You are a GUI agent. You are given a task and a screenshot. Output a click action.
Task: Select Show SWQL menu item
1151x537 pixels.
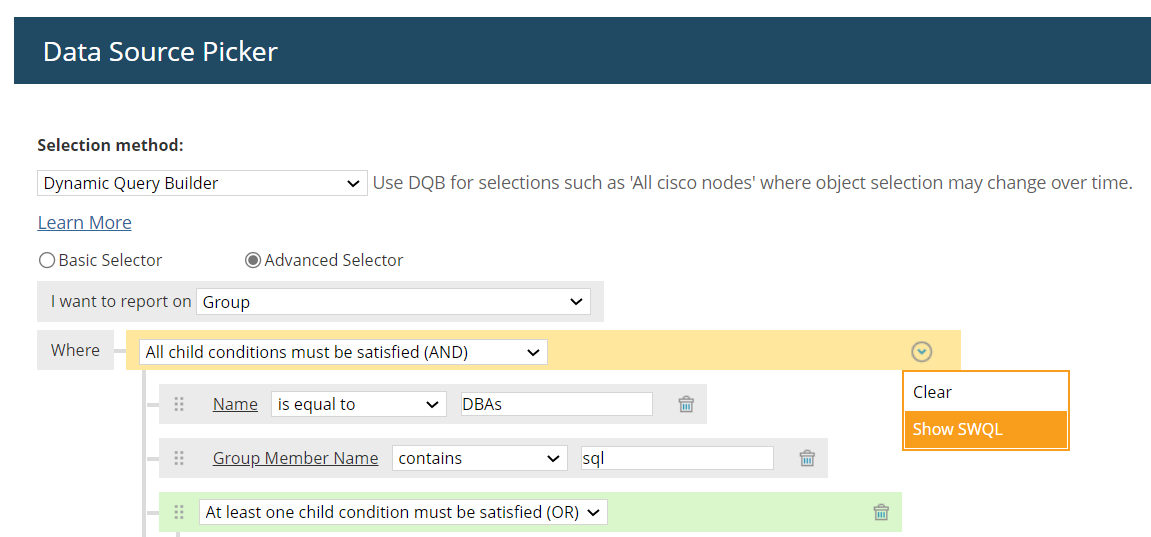(x=985, y=430)
